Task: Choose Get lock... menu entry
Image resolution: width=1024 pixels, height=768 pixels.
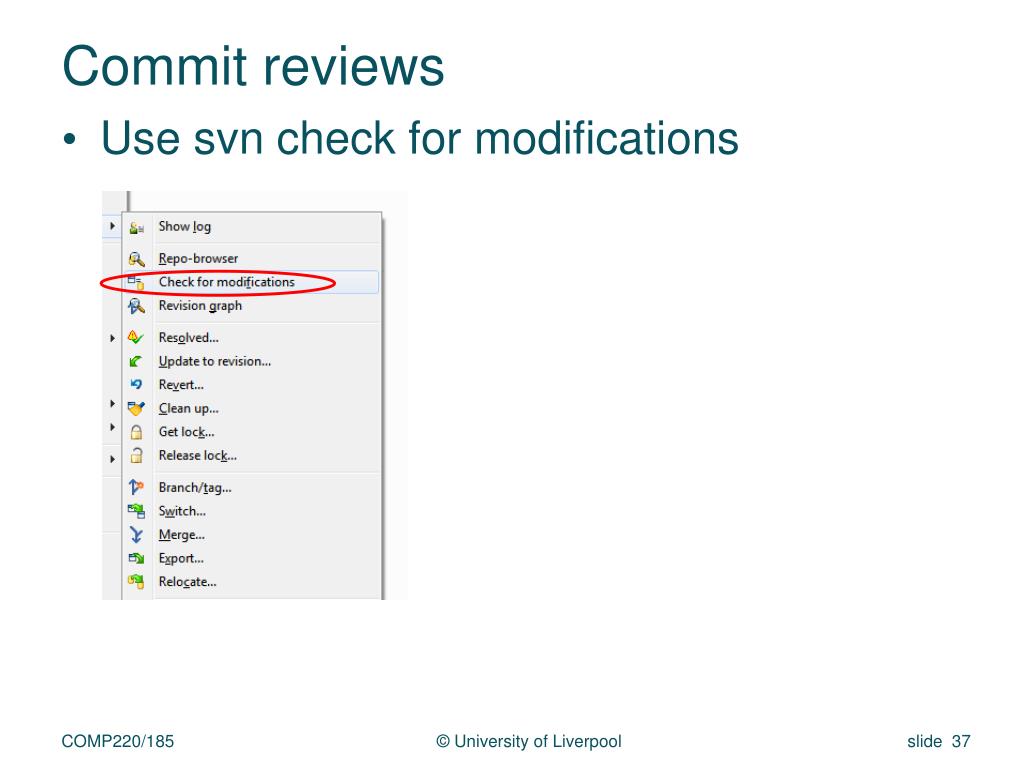Action: 251,432
